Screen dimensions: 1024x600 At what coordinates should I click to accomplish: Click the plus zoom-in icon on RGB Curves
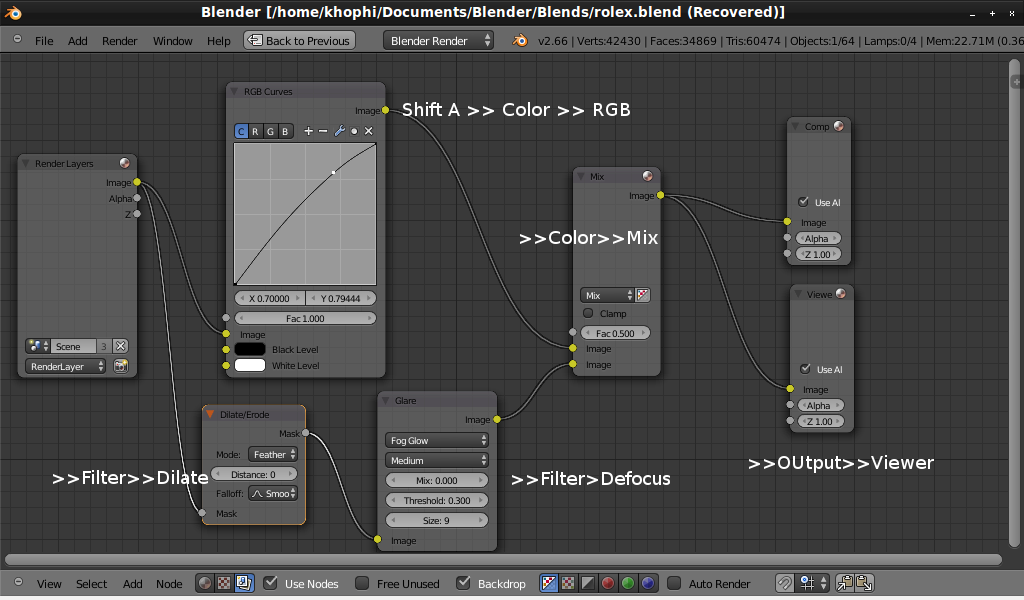[308, 131]
